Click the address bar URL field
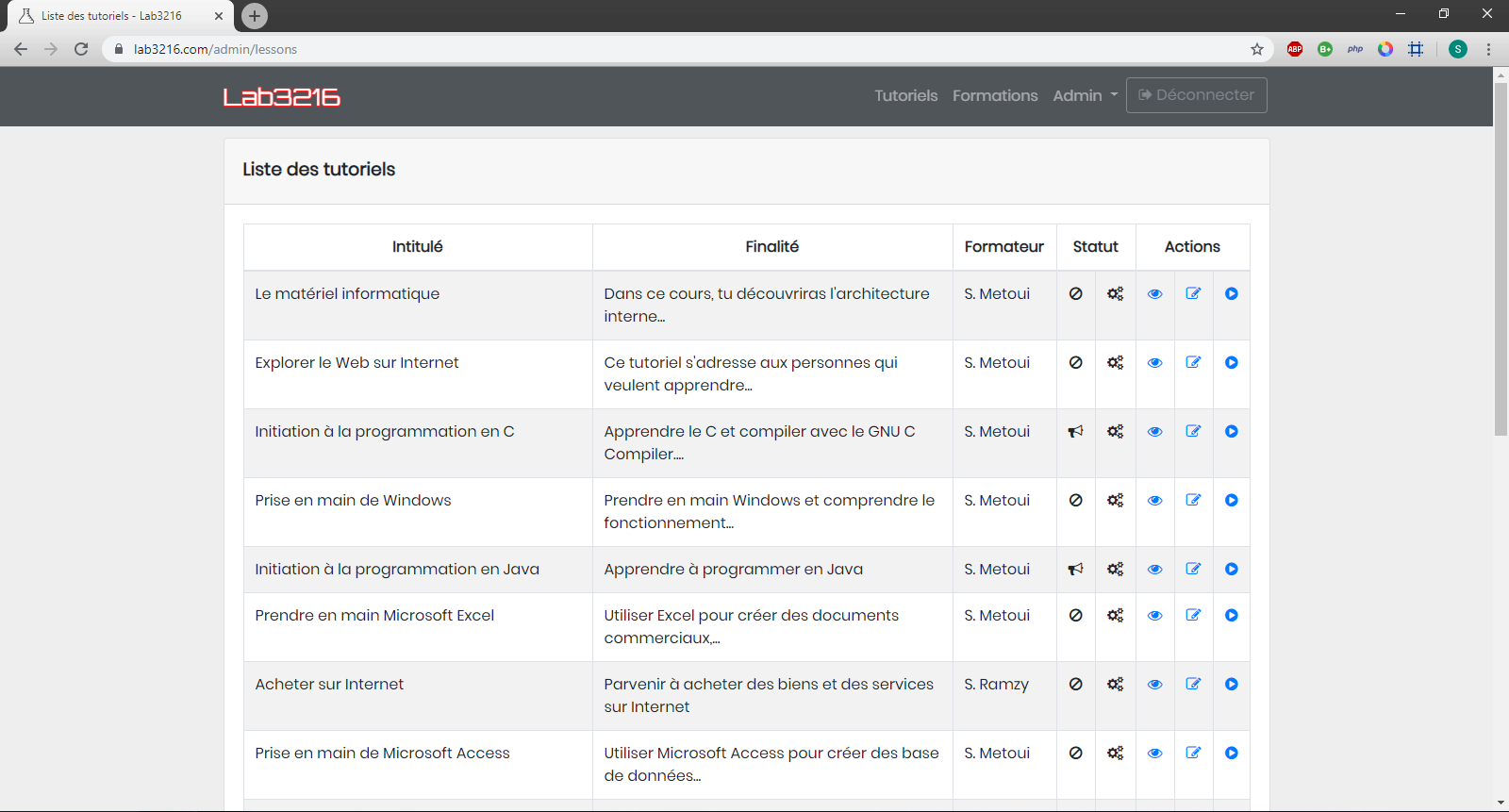The width and height of the screenshot is (1509, 812). pyautogui.click(x=660, y=49)
